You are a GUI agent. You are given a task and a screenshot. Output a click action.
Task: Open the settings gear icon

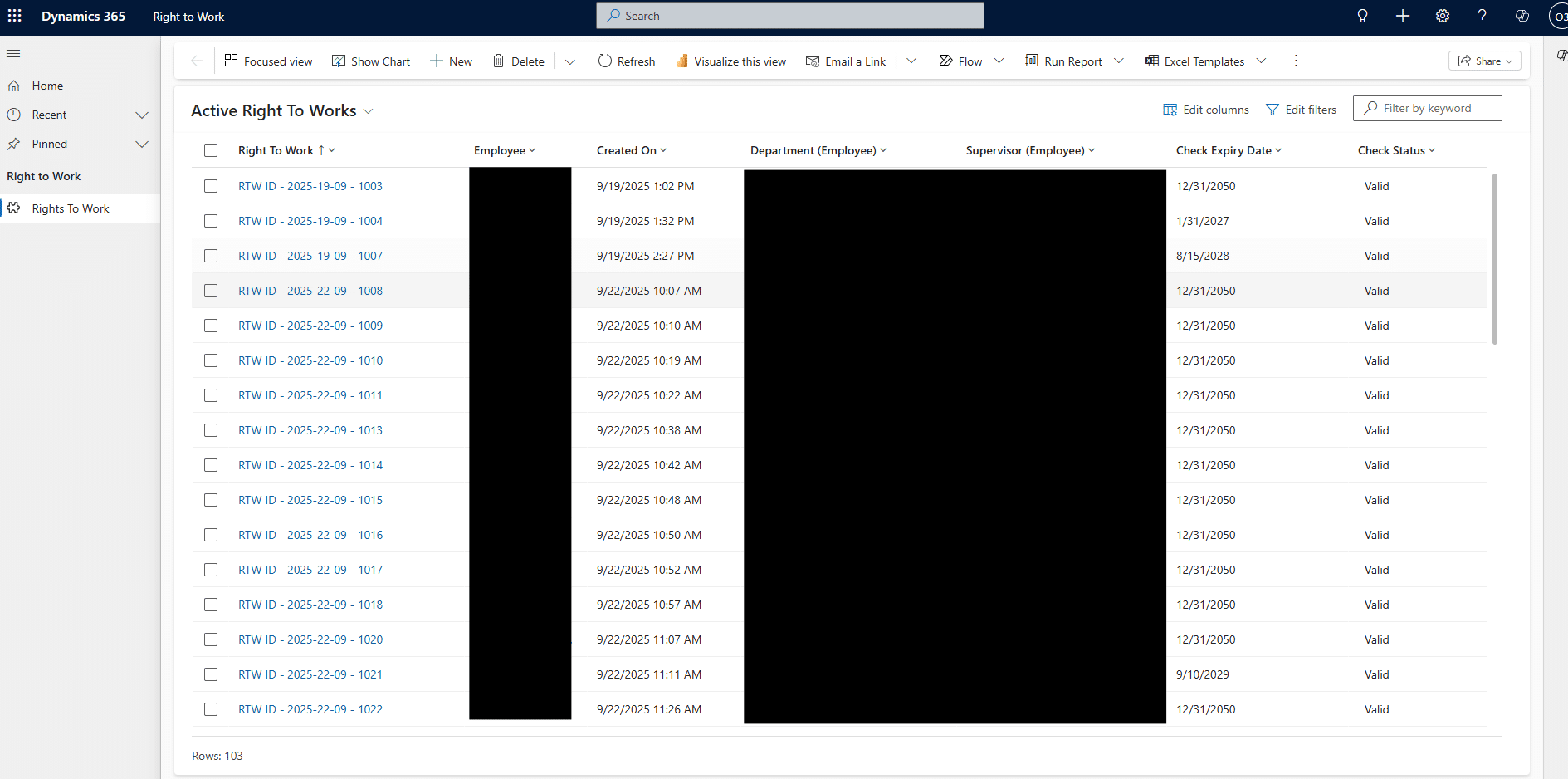click(x=1443, y=16)
